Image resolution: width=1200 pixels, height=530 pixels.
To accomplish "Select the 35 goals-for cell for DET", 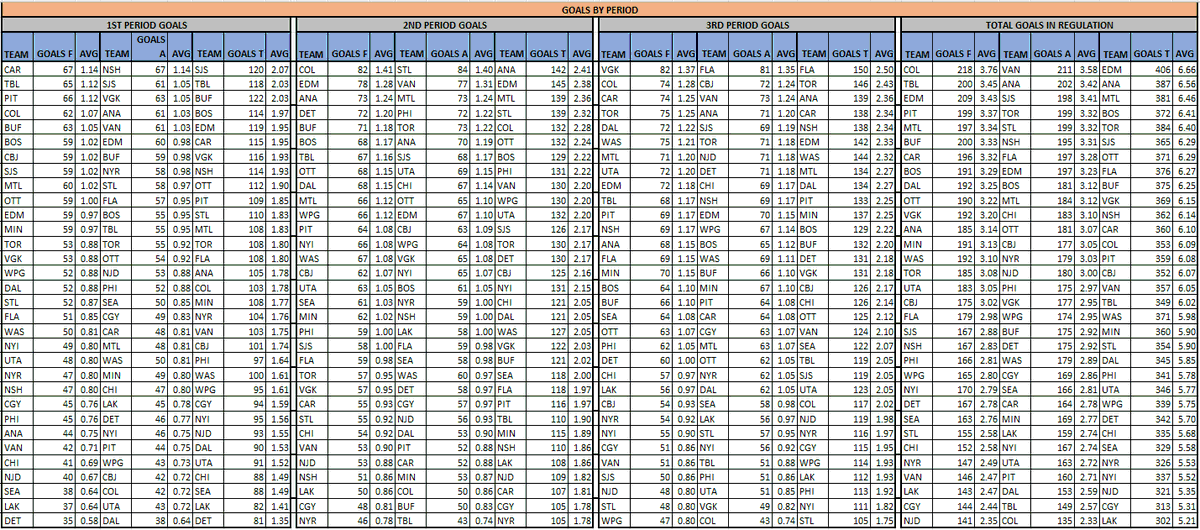I will click(54, 520).
